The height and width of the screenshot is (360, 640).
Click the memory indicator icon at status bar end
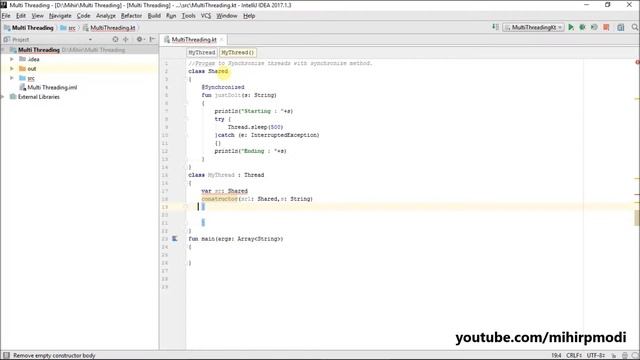(x=635, y=356)
